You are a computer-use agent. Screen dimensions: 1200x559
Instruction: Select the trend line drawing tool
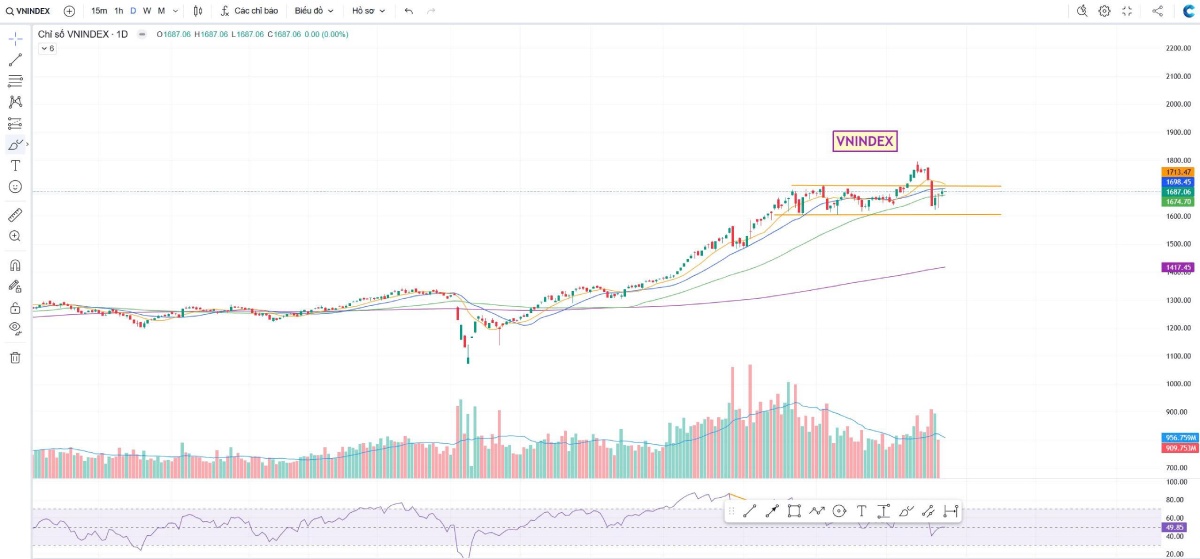click(15, 60)
